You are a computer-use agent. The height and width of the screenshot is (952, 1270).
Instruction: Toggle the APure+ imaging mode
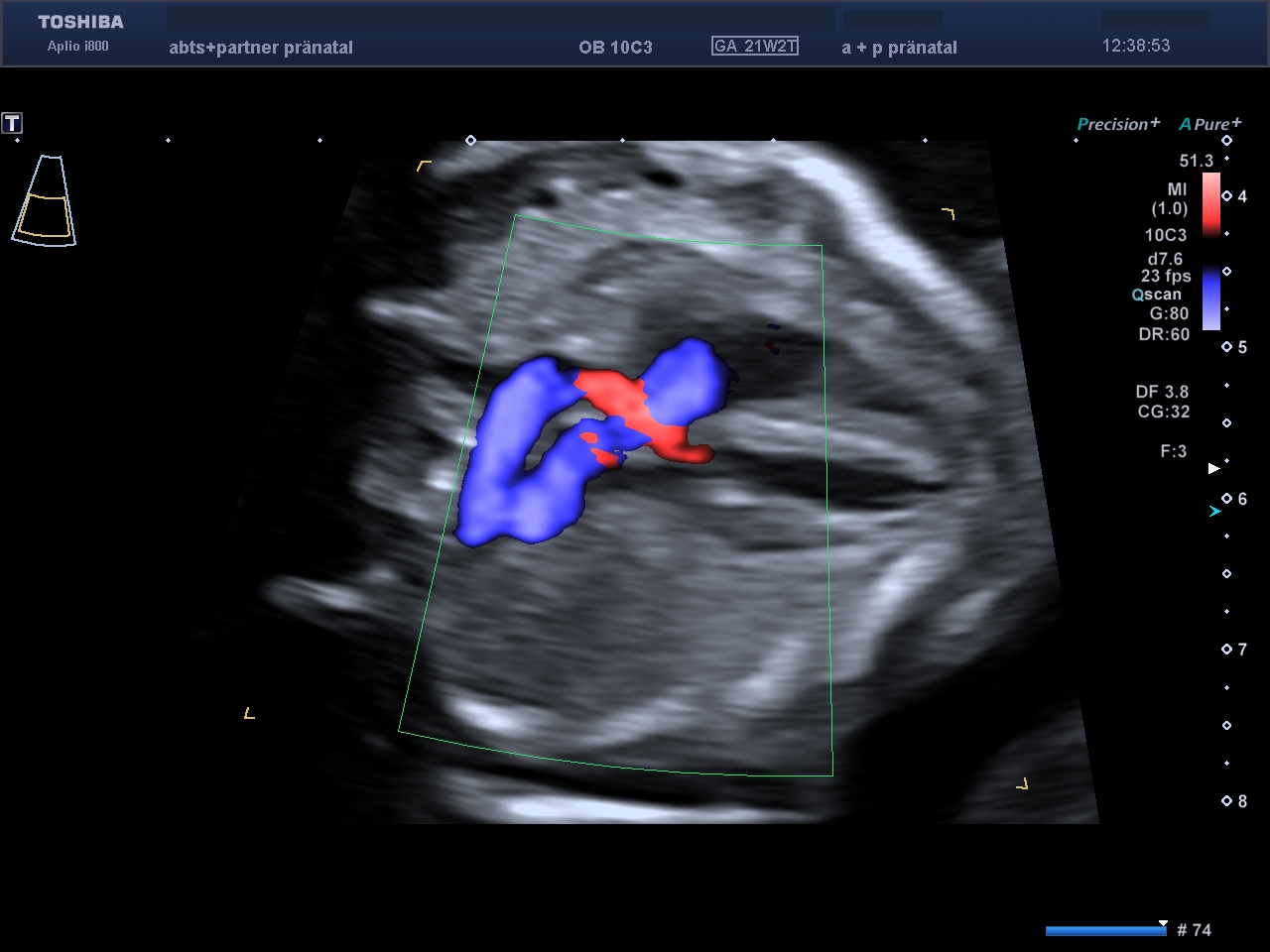pos(1209,124)
